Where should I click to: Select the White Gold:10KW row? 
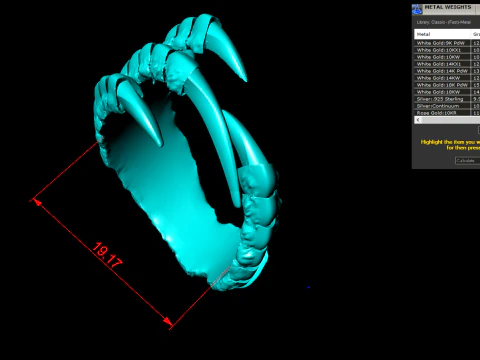pos(447,57)
